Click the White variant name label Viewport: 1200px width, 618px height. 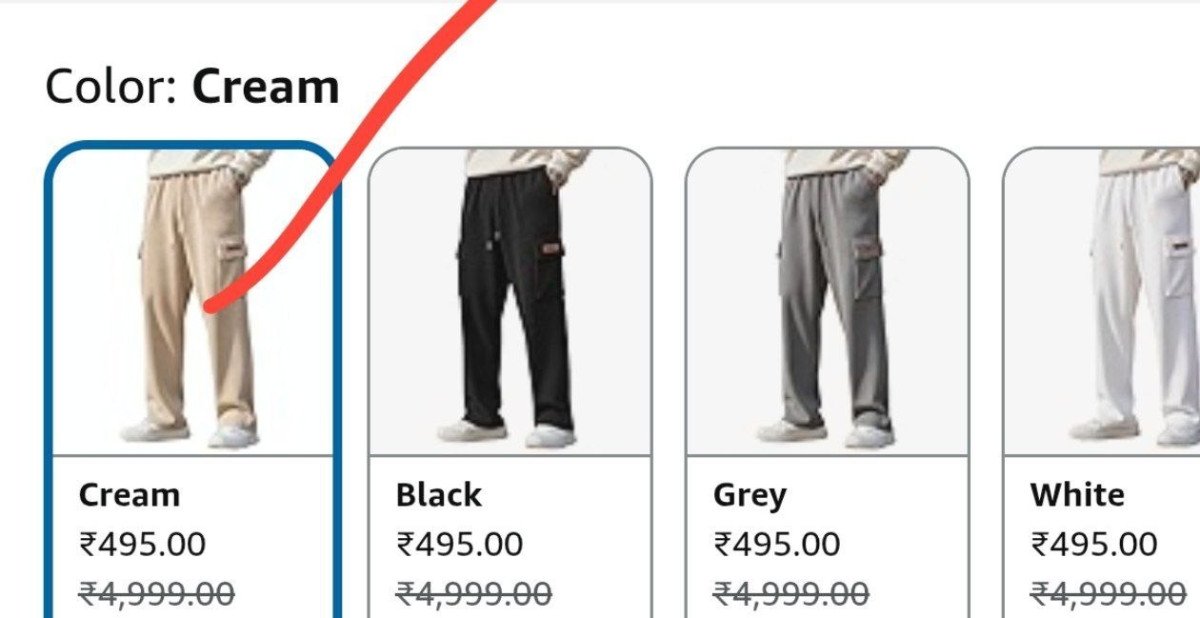click(1077, 495)
